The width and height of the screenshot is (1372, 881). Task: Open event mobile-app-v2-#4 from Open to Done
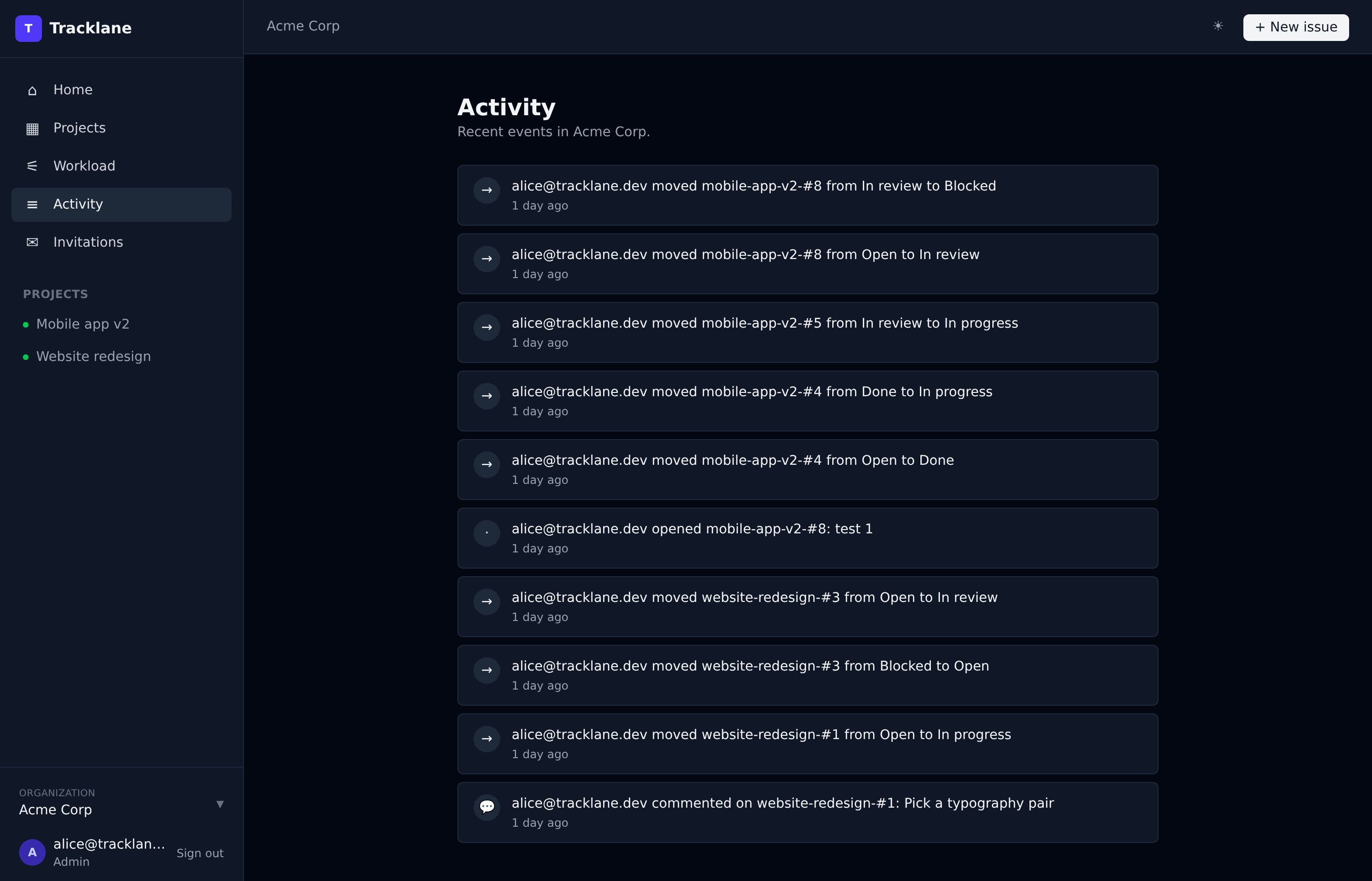[x=808, y=470]
